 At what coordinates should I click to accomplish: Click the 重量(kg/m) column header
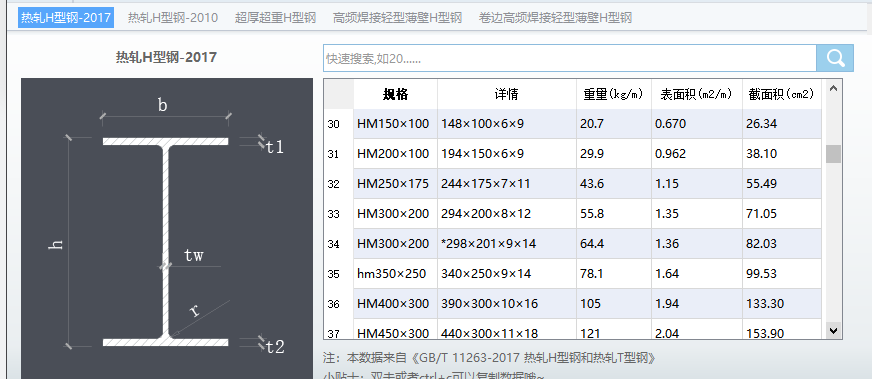(x=613, y=94)
